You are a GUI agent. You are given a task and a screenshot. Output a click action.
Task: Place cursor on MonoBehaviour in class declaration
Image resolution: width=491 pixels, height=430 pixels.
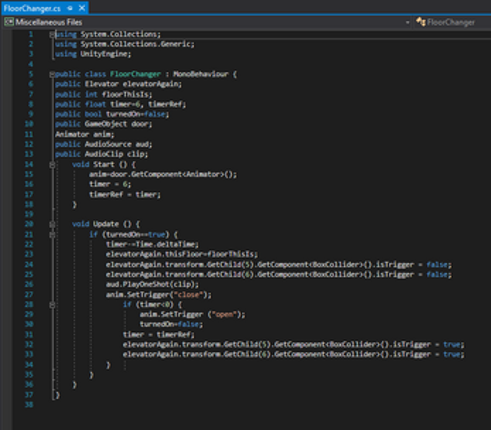(x=201, y=74)
